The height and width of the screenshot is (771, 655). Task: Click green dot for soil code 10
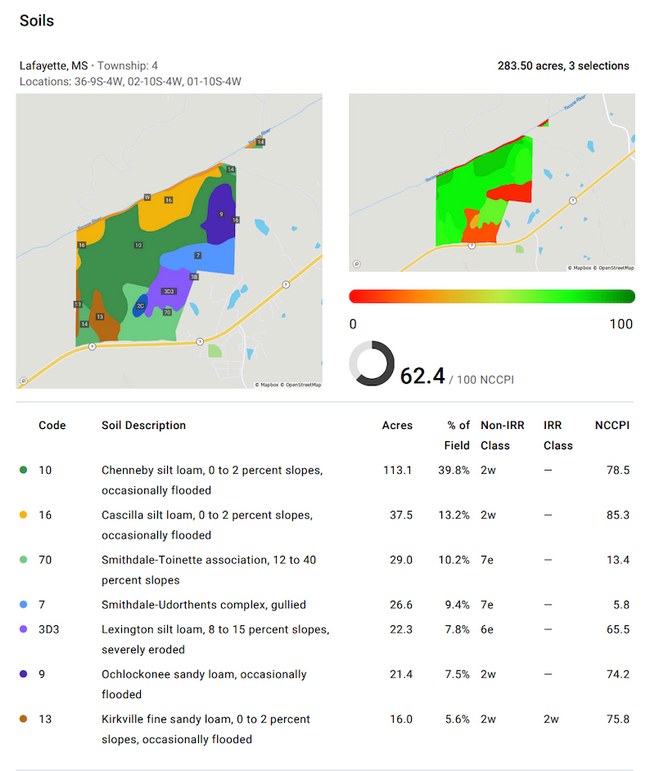24,469
